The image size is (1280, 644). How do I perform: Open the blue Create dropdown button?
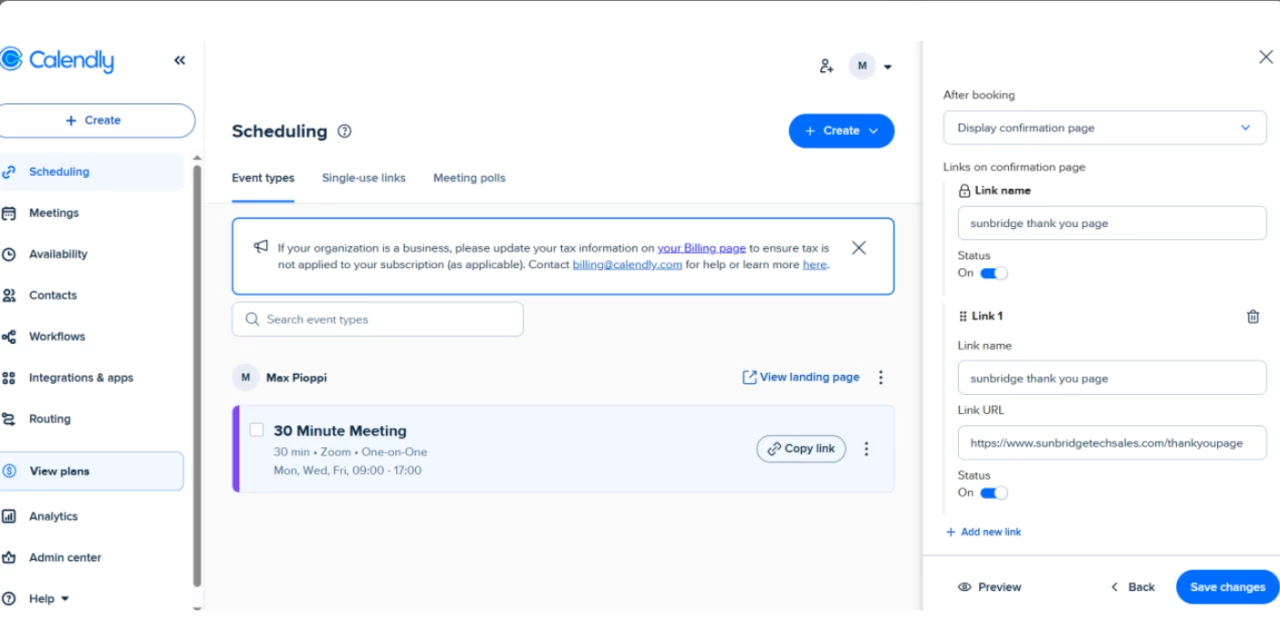click(x=841, y=131)
